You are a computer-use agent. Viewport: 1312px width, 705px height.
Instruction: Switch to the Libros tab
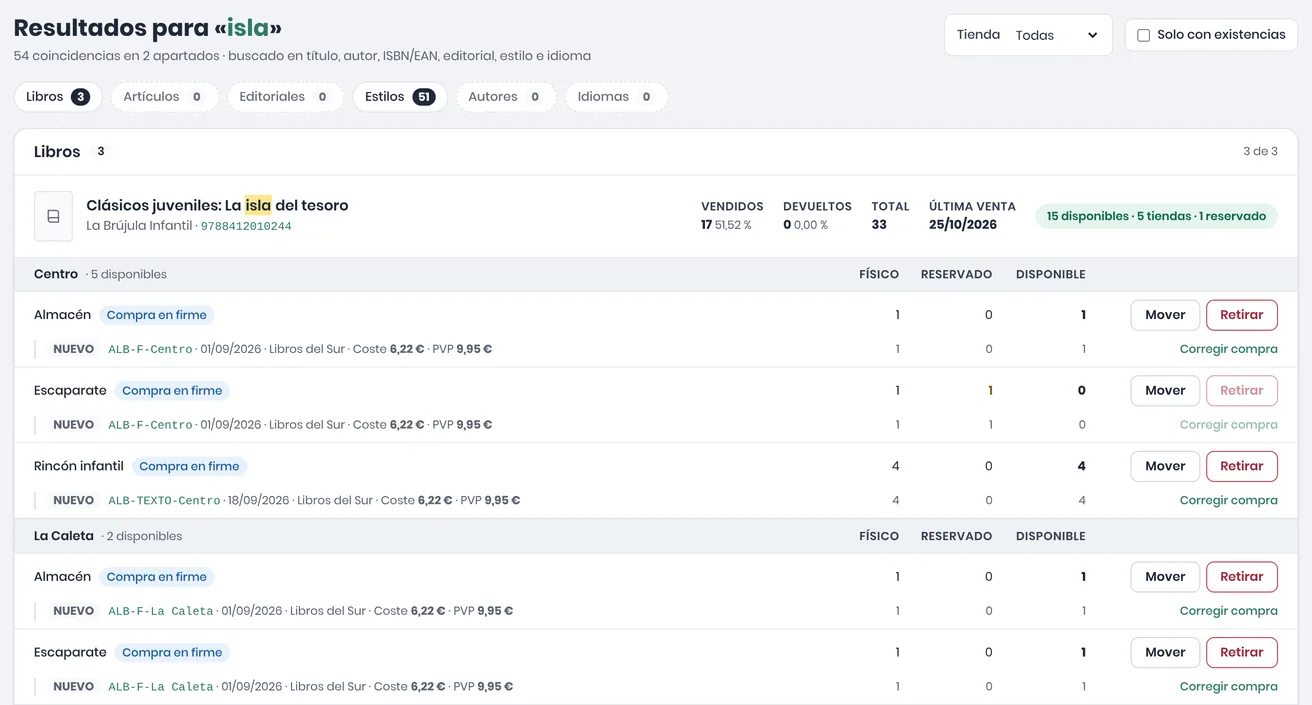(x=58, y=97)
